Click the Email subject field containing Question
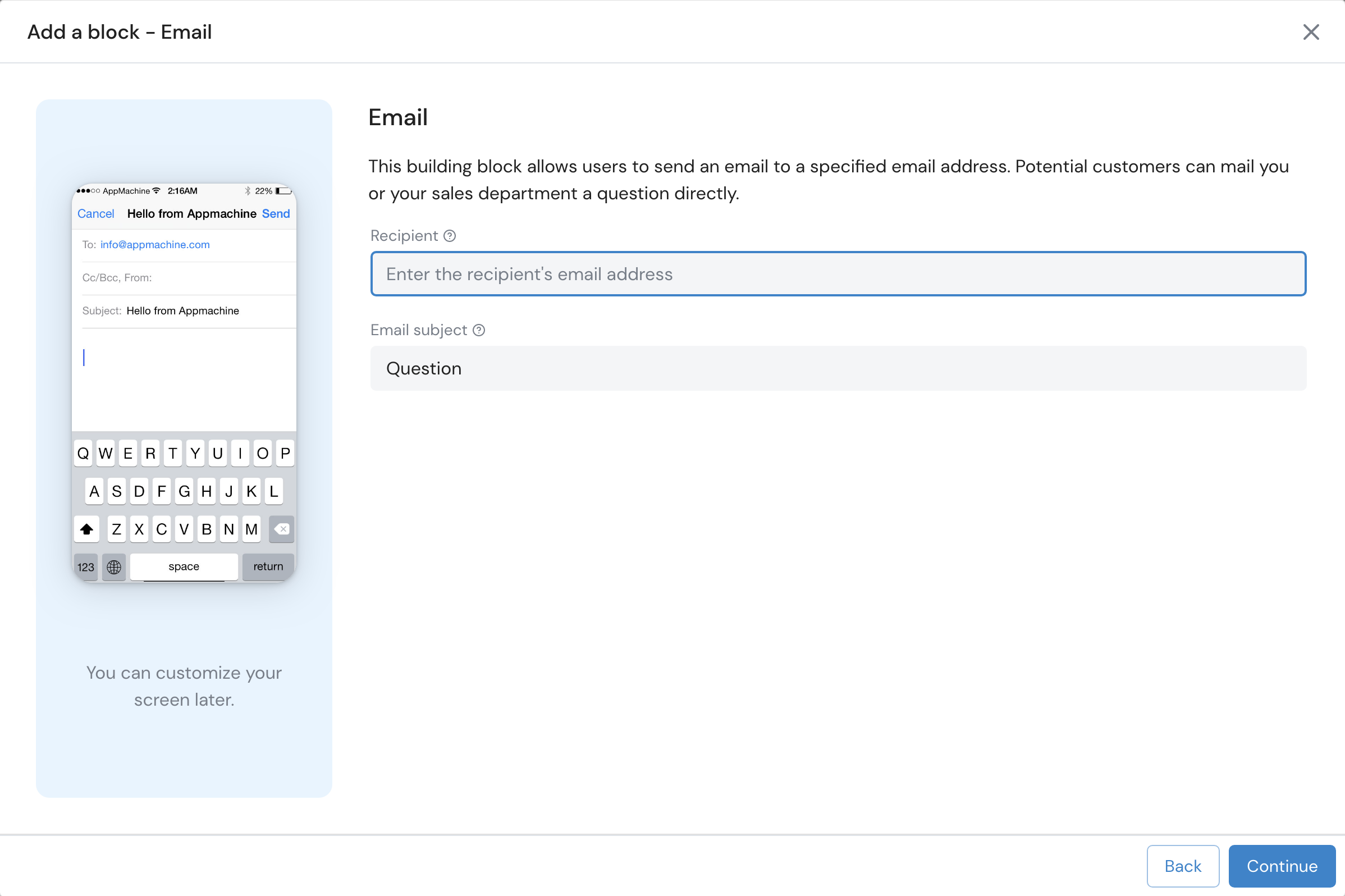1345x896 pixels. point(838,369)
